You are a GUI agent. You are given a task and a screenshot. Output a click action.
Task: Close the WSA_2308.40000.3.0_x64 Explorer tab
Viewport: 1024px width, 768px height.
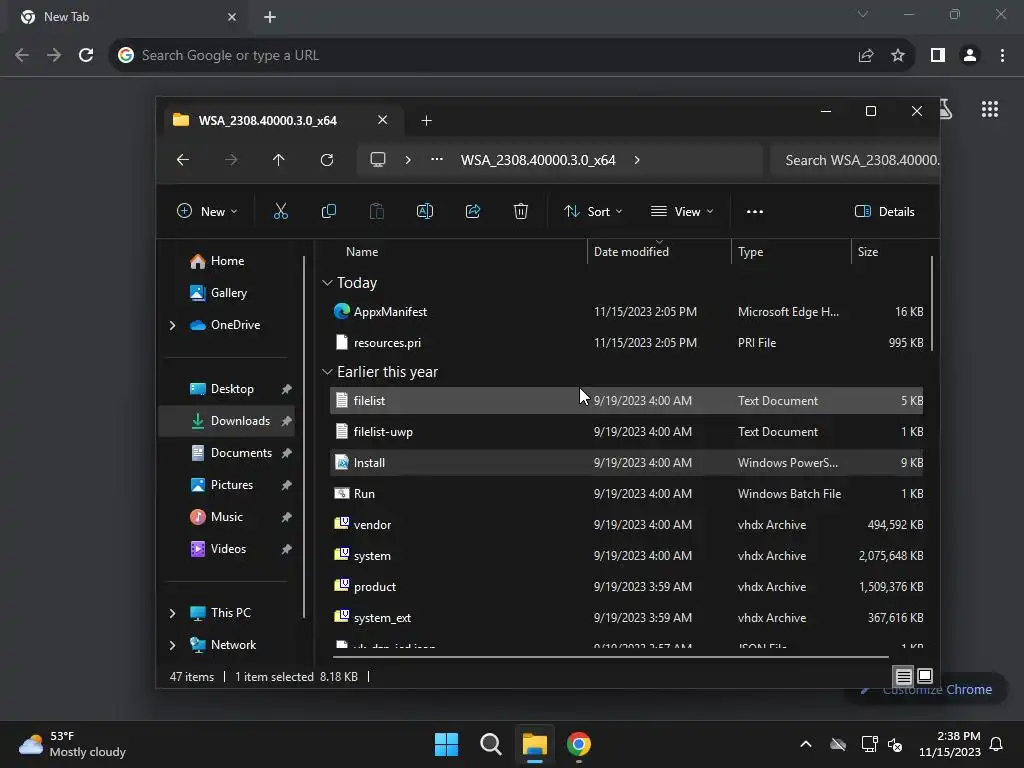383,120
